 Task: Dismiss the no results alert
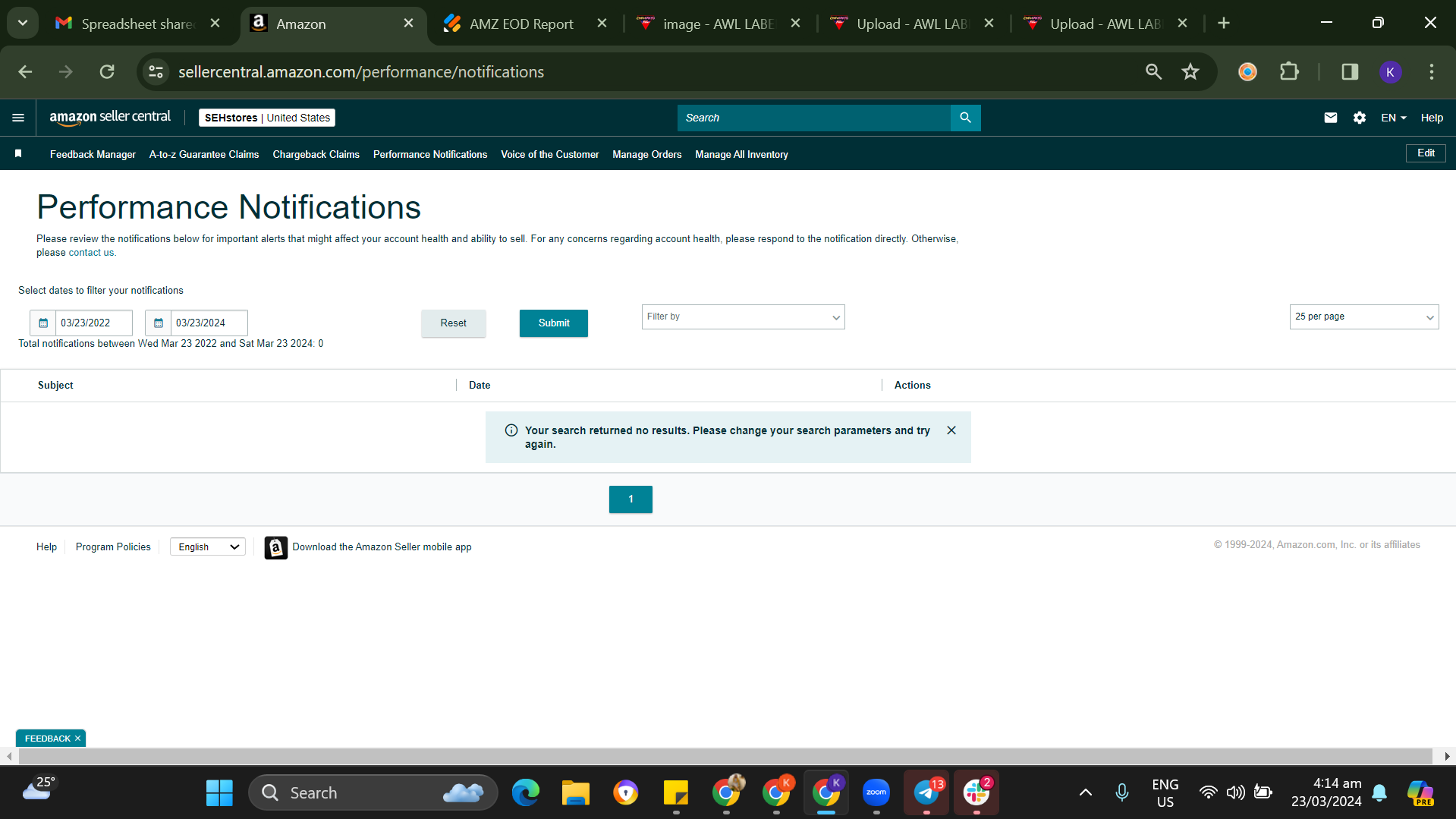click(x=951, y=430)
